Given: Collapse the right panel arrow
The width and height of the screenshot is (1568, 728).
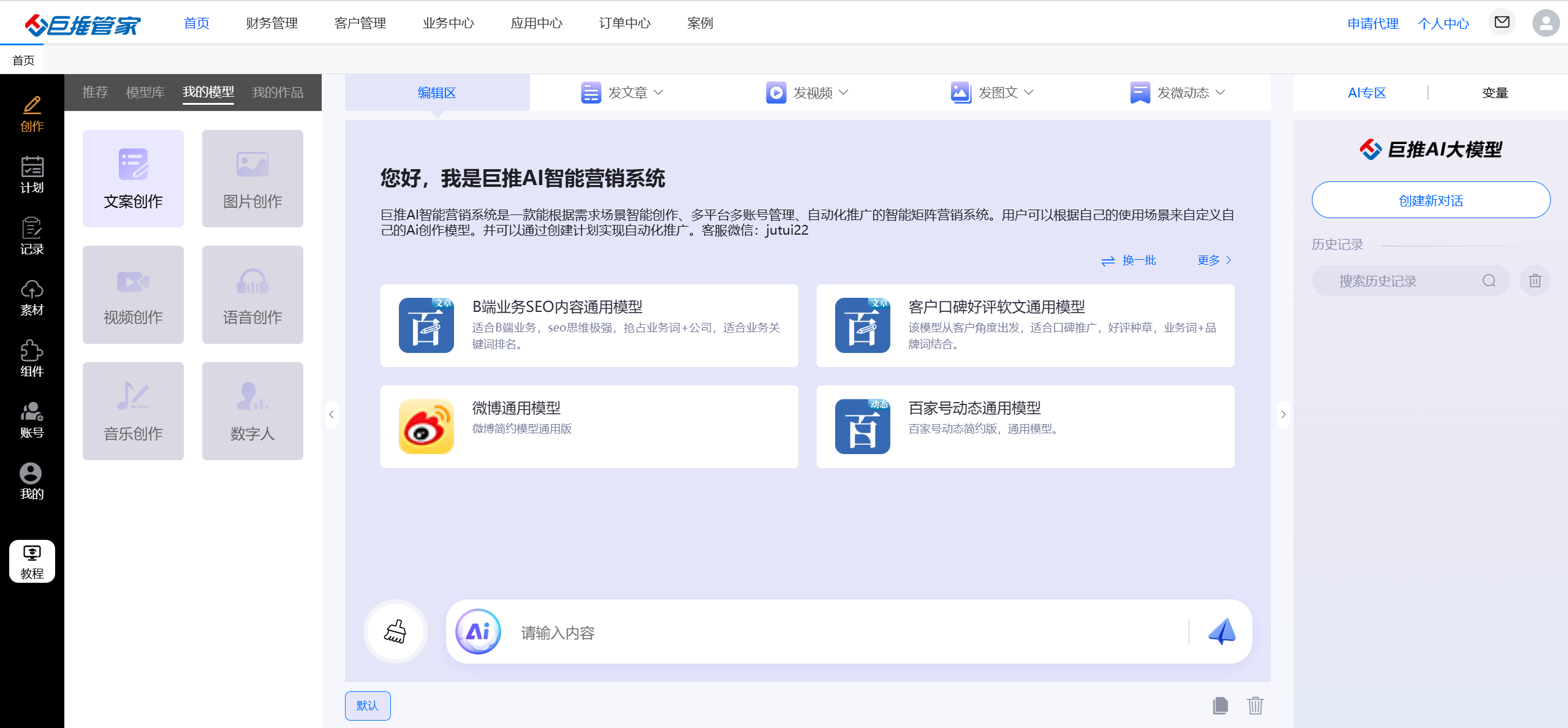Looking at the screenshot, I should pos(1283,414).
